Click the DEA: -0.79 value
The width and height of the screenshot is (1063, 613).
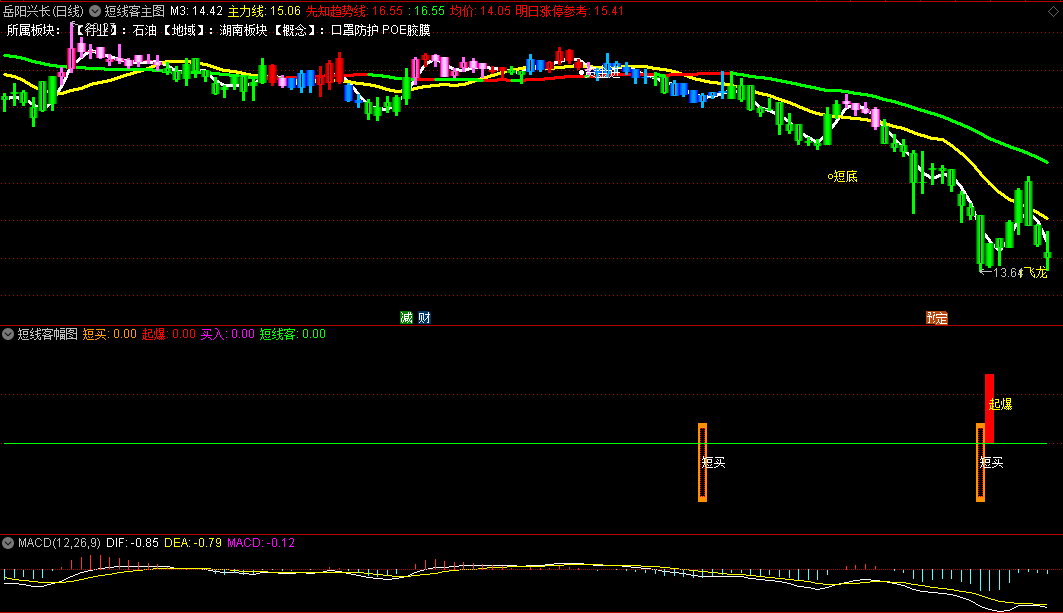(x=193, y=542)
